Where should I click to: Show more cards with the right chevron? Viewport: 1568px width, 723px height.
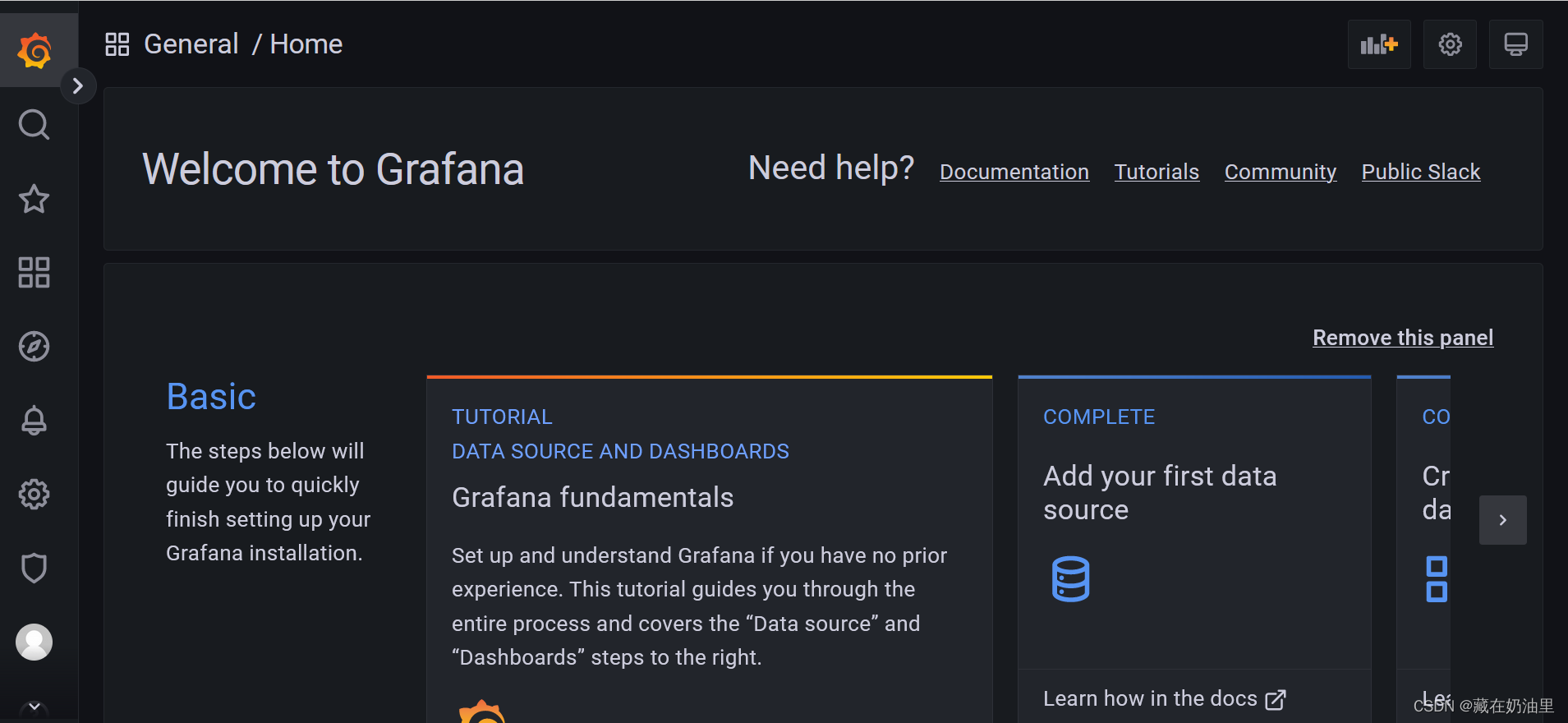1502,520
